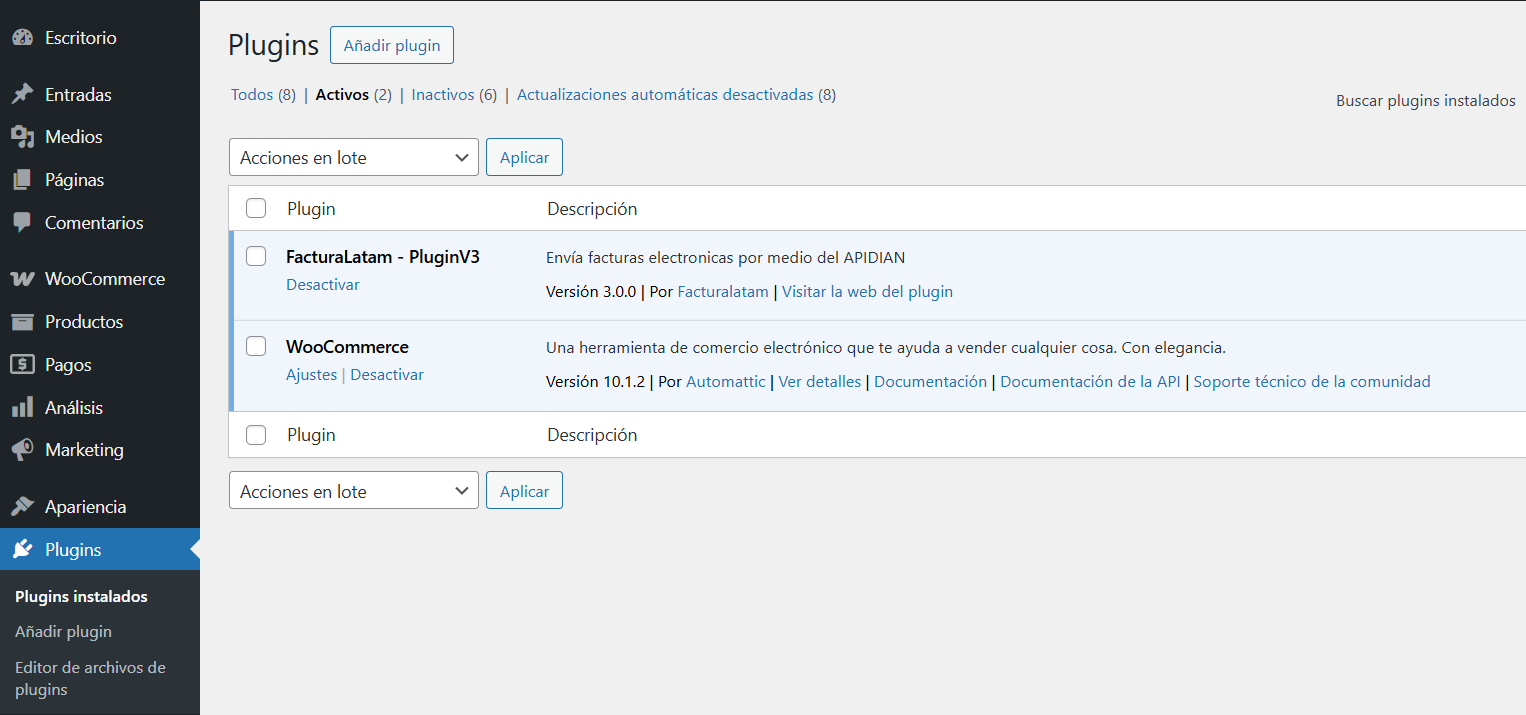
Task: Click the Entradas pushpin icon
Action: [x=22, y=95]
